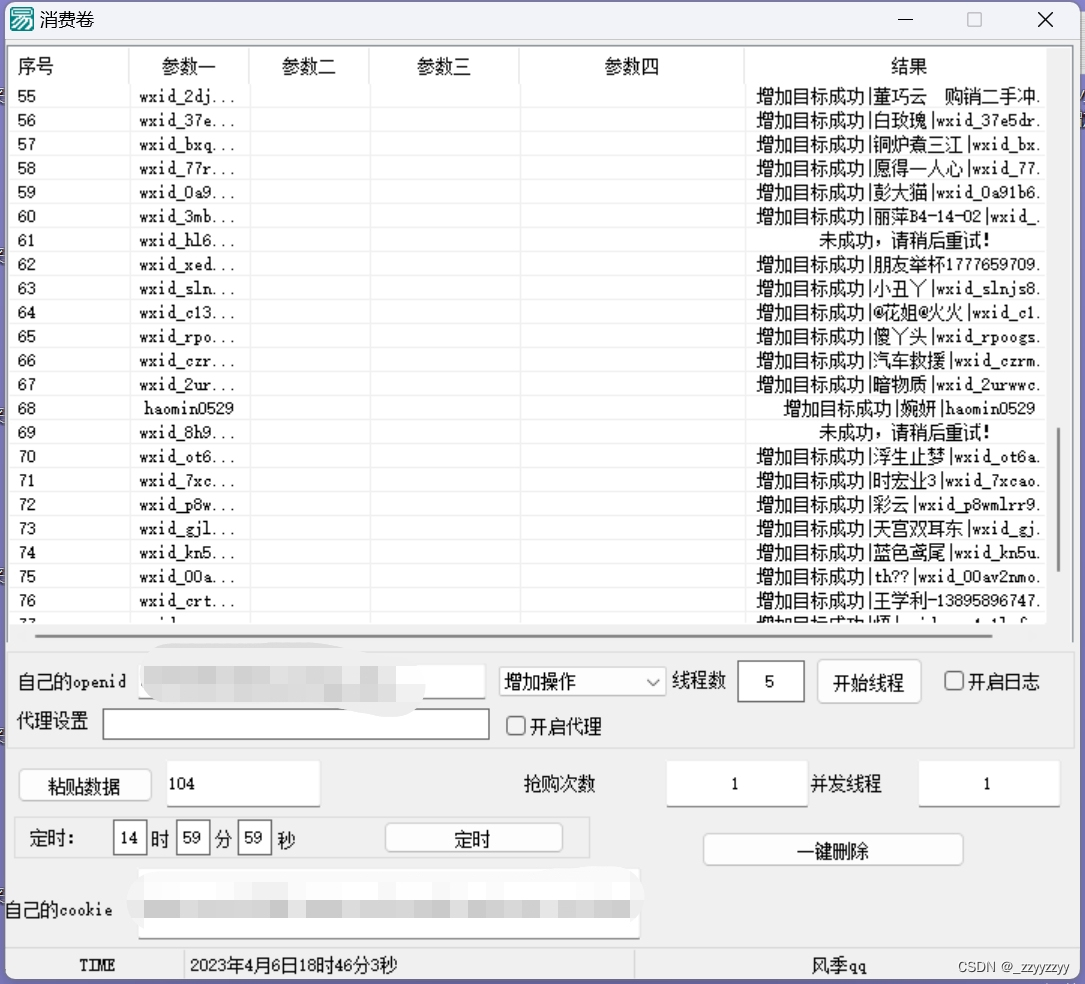Focus the 抢购次数 input field
This screenshot has height=984, width=1085.
(x=736, y=784)
